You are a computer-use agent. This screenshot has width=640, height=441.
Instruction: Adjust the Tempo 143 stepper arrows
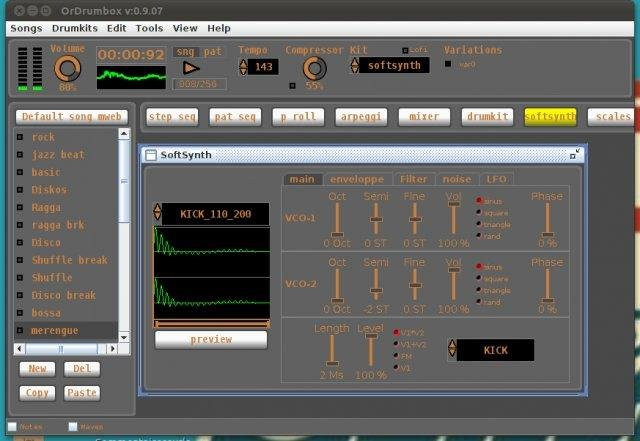243,67
